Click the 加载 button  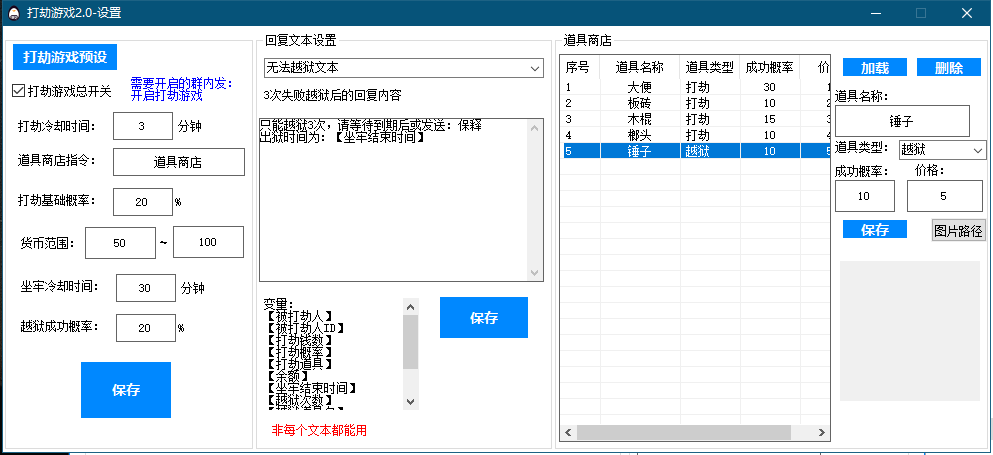click(x=875, y=68)
